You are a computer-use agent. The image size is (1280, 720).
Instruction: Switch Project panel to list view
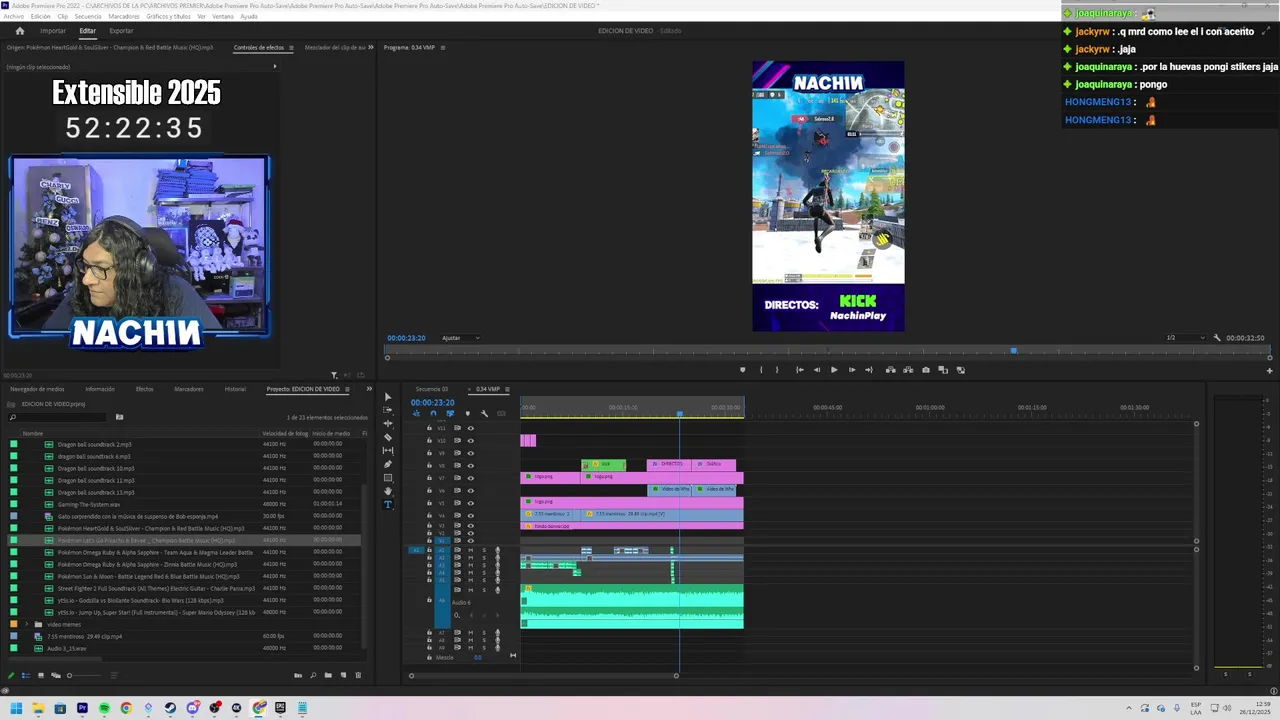click(26, 676)
